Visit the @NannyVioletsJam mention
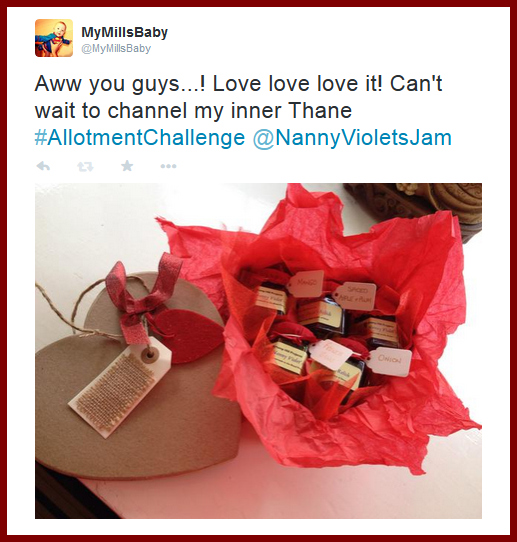The image size is (517, 542). coord(352,138)
